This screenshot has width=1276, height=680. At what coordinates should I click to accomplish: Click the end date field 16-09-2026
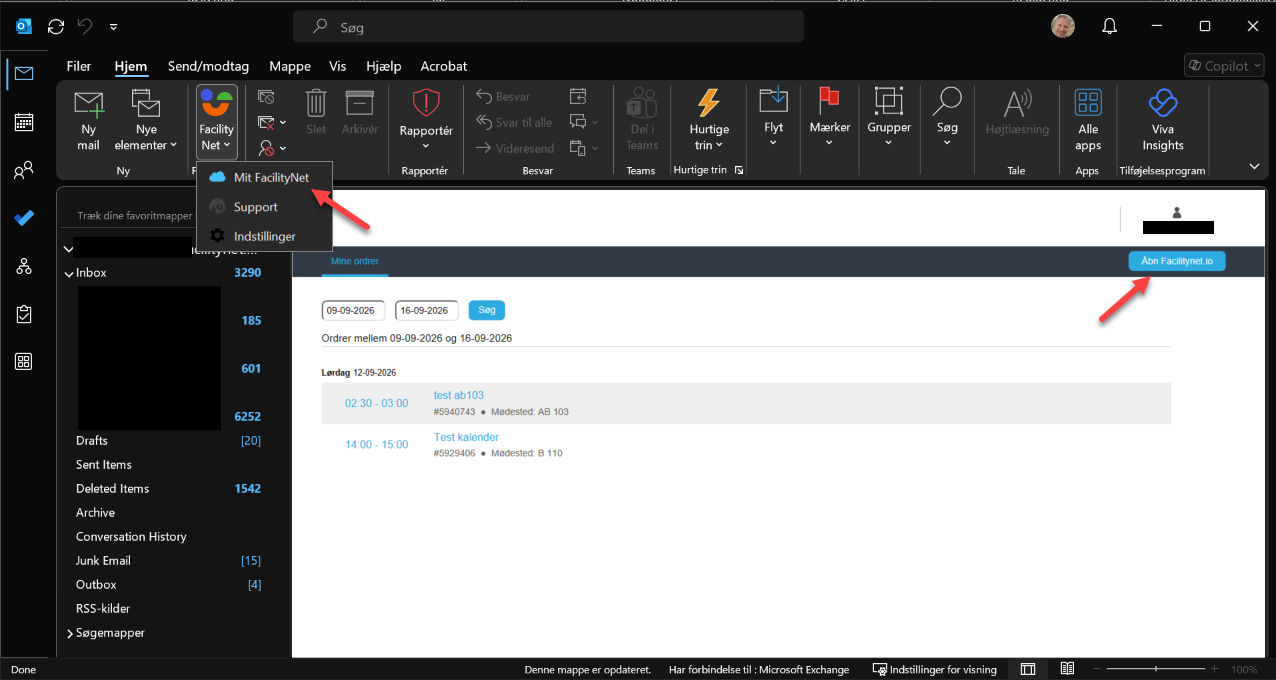coord(427,310)
